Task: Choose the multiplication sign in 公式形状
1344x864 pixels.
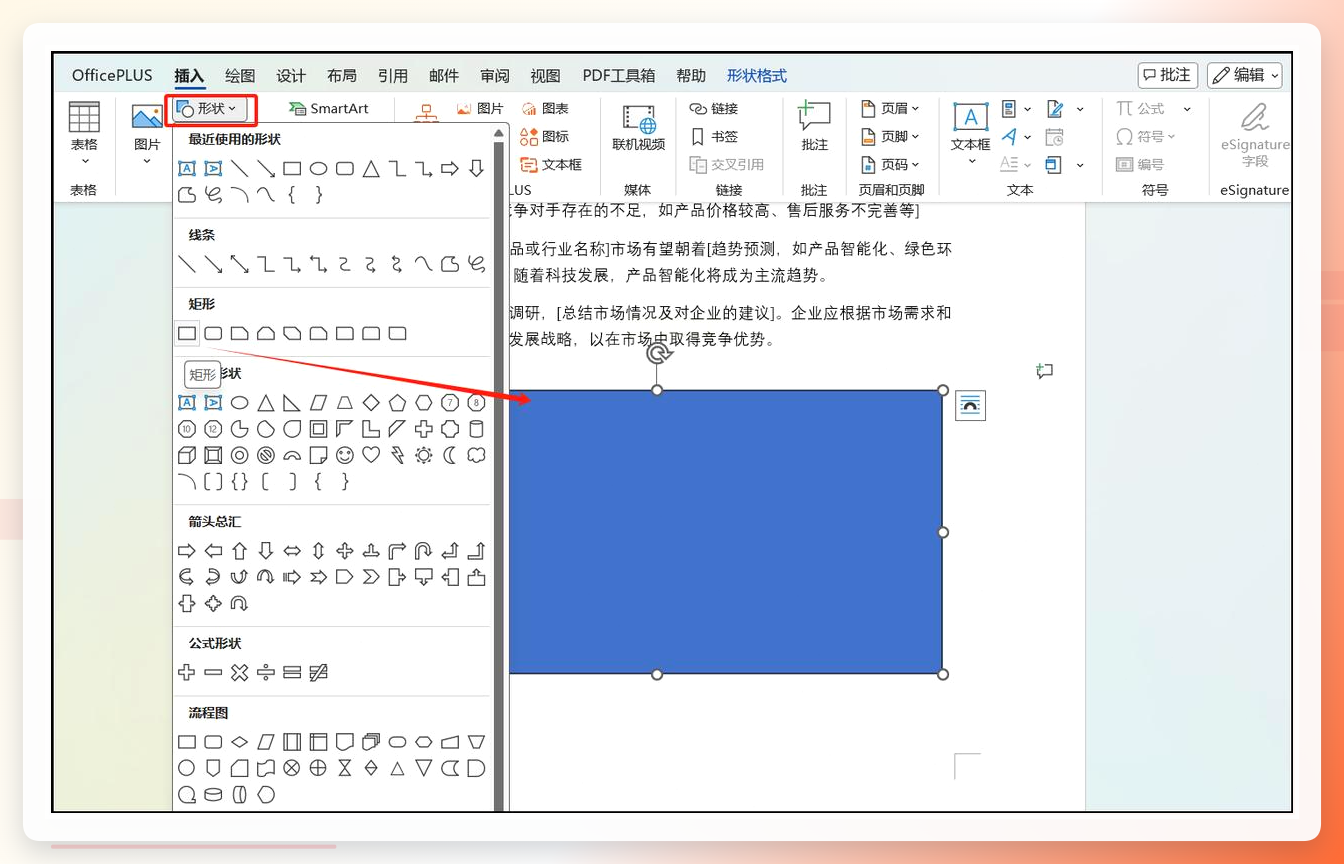Action: point(239,672)
